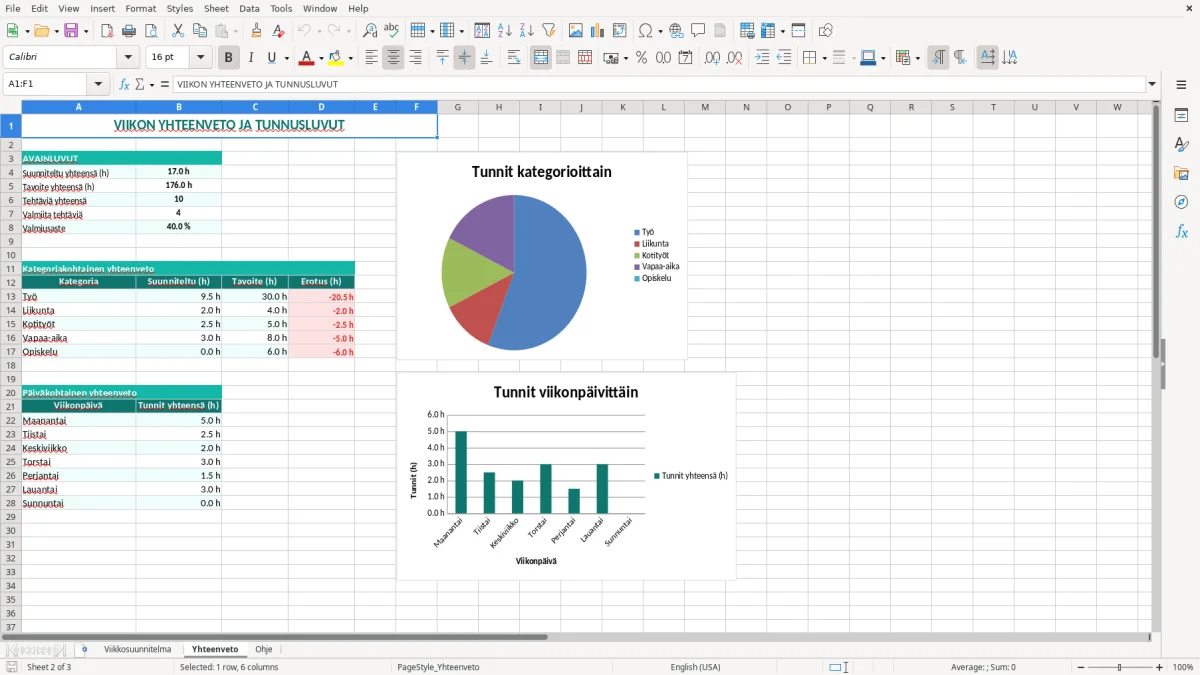Expand the formula bar

[1152, 84]
